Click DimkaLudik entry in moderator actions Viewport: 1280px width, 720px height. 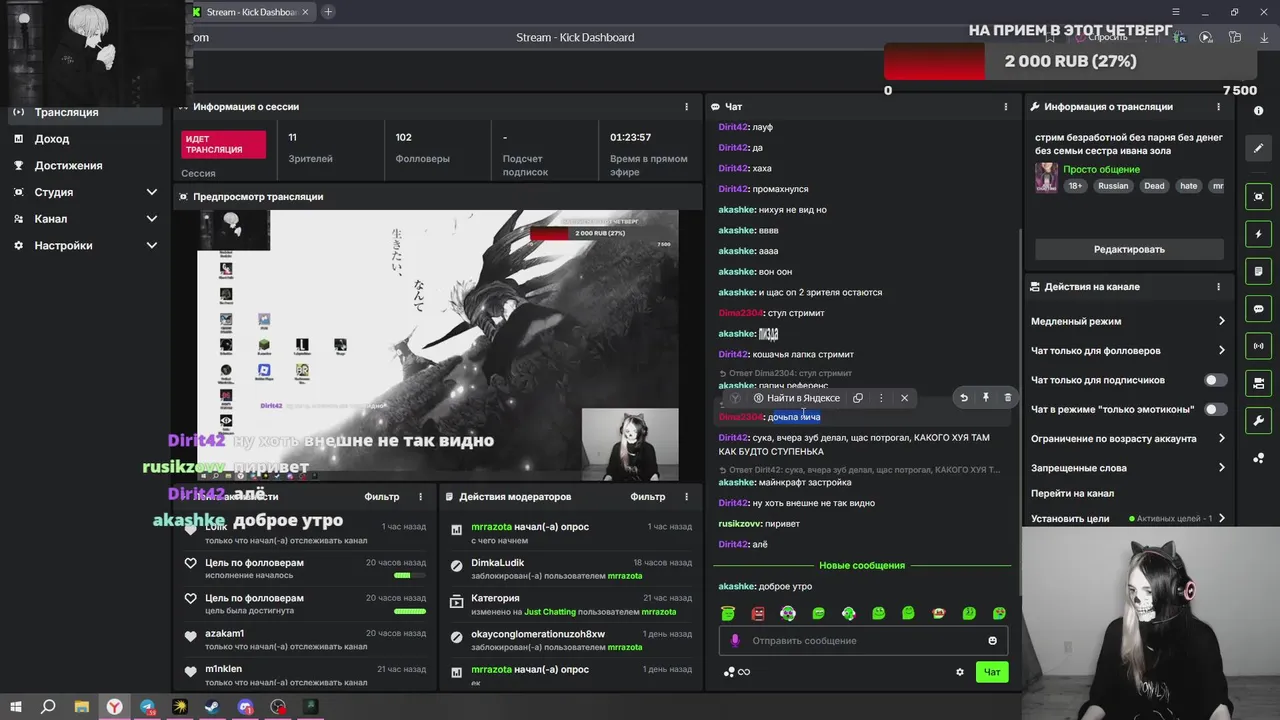point(498,563)
